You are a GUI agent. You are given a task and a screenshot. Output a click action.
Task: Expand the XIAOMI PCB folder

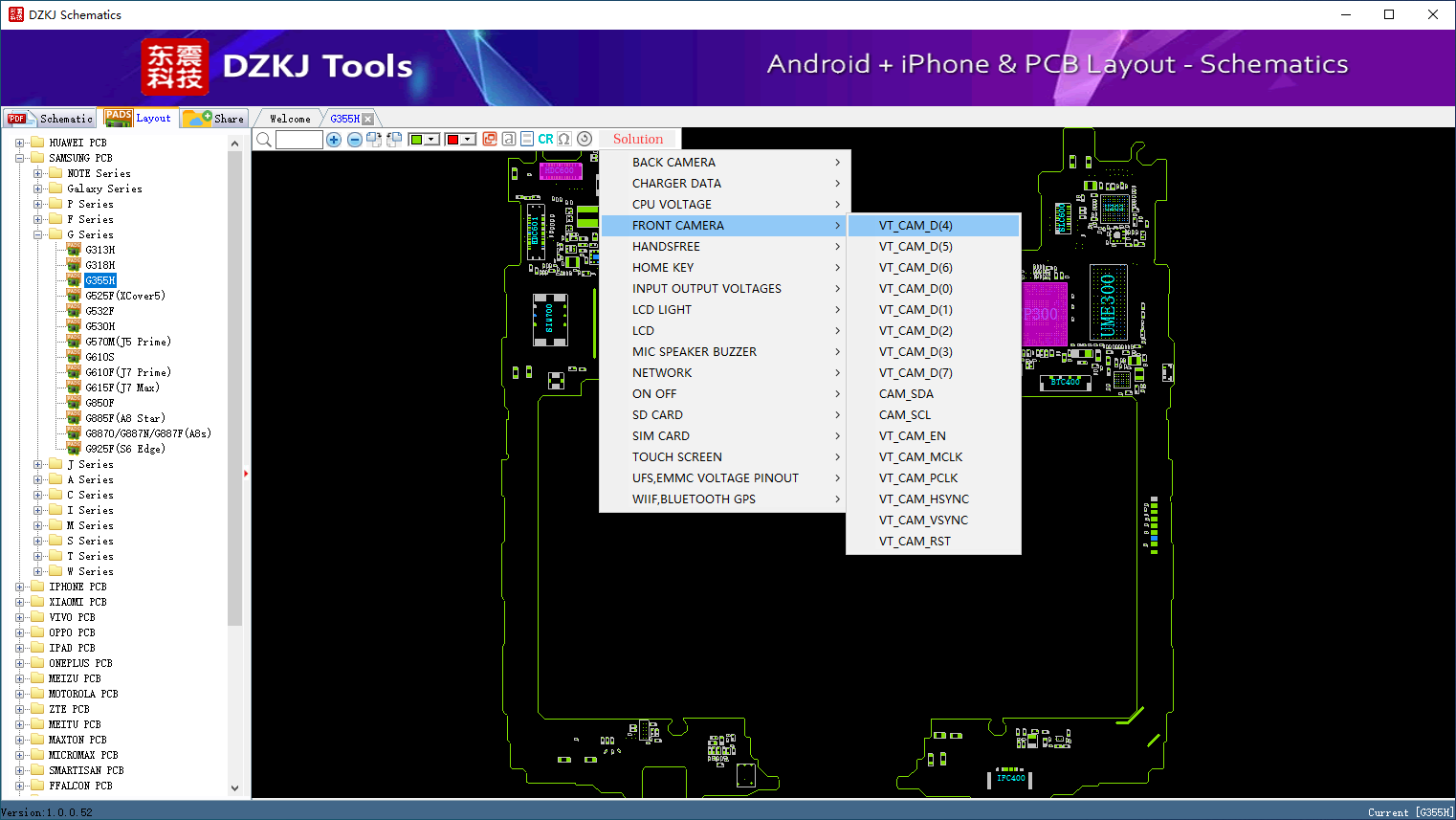pos(20,602)
